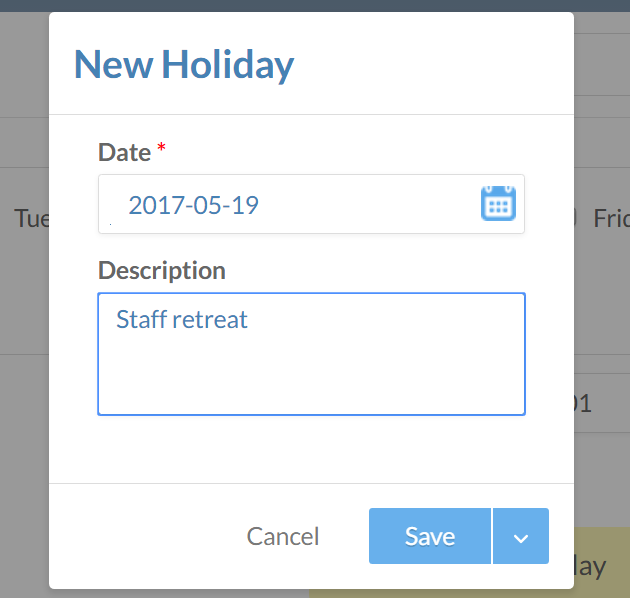
Task: Expand the Save options dropdown arrow
Action: (520, 537)
